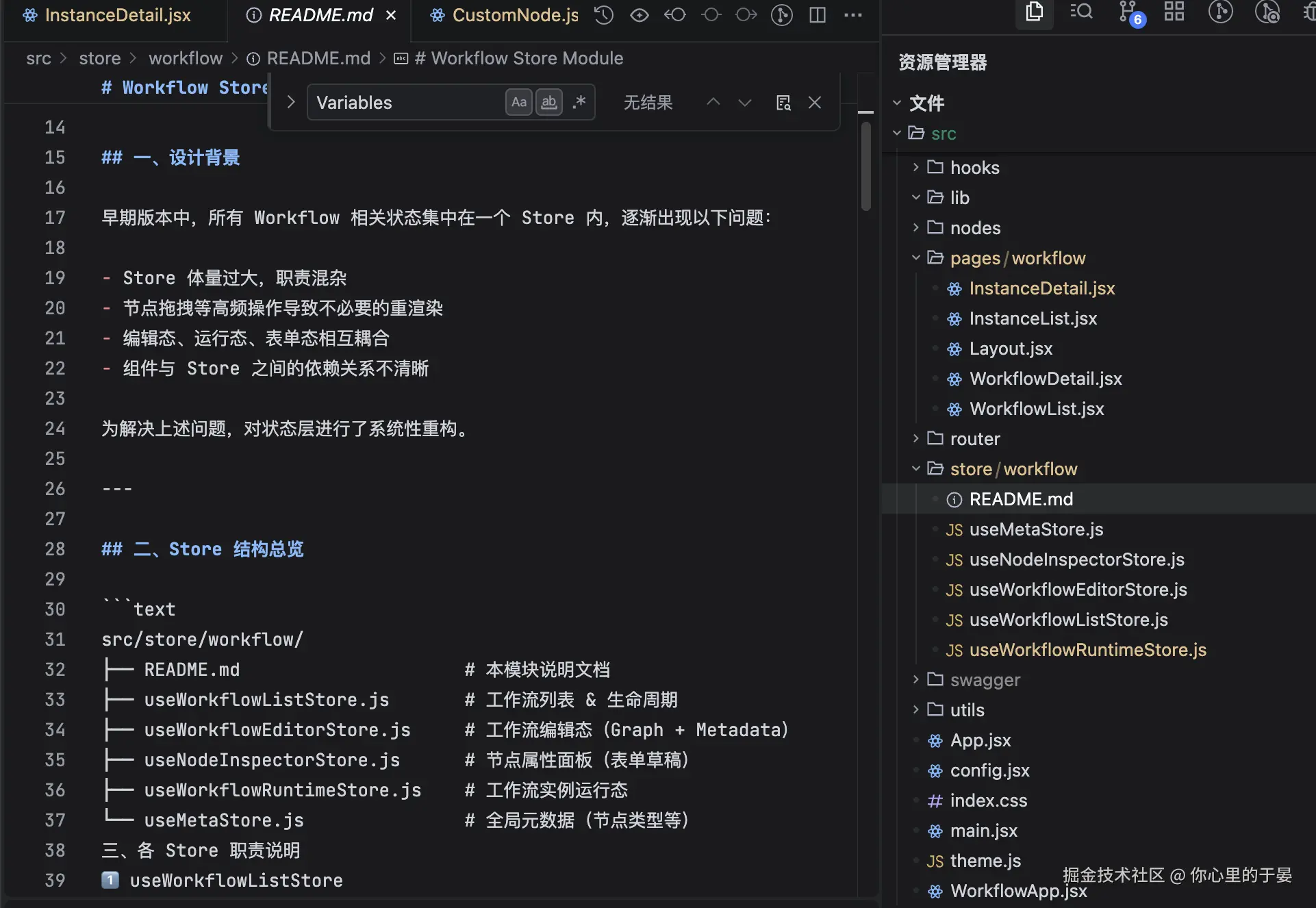Open Source Control view showing 6 changes
The height and width of the screenshot is (908, 1316).
pos(1127,12)
